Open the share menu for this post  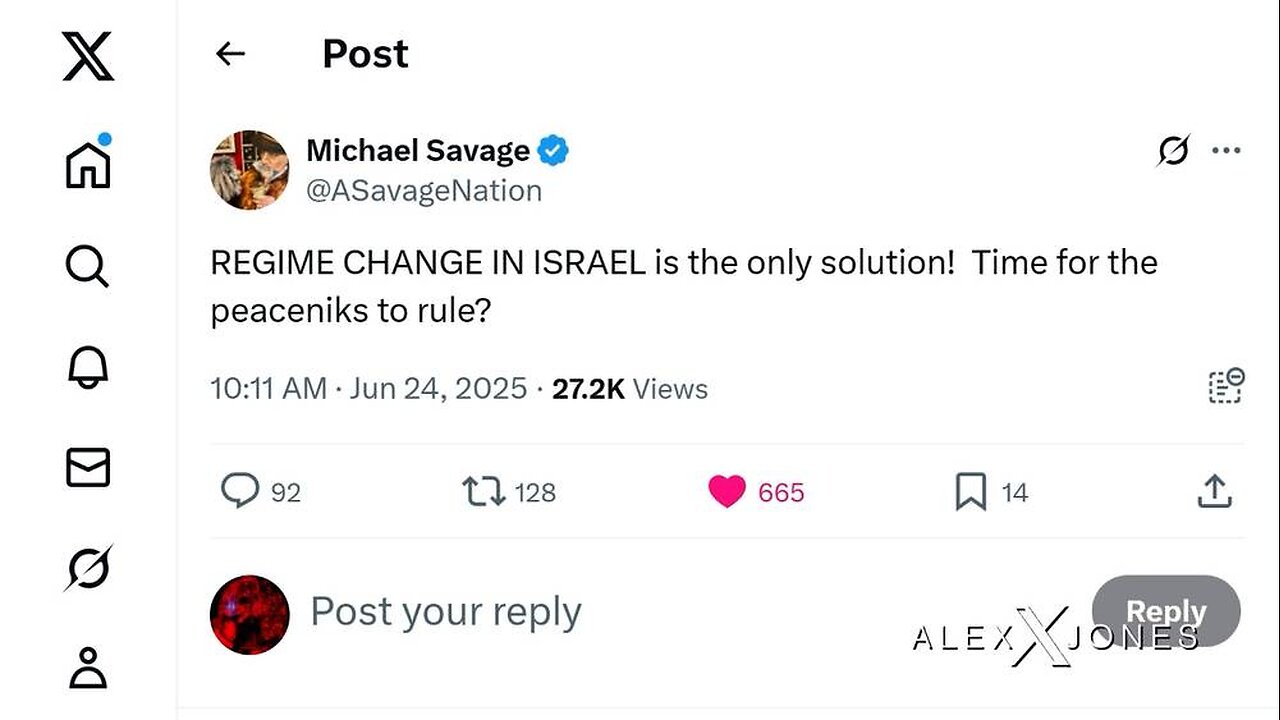(x=1214, y=491)
